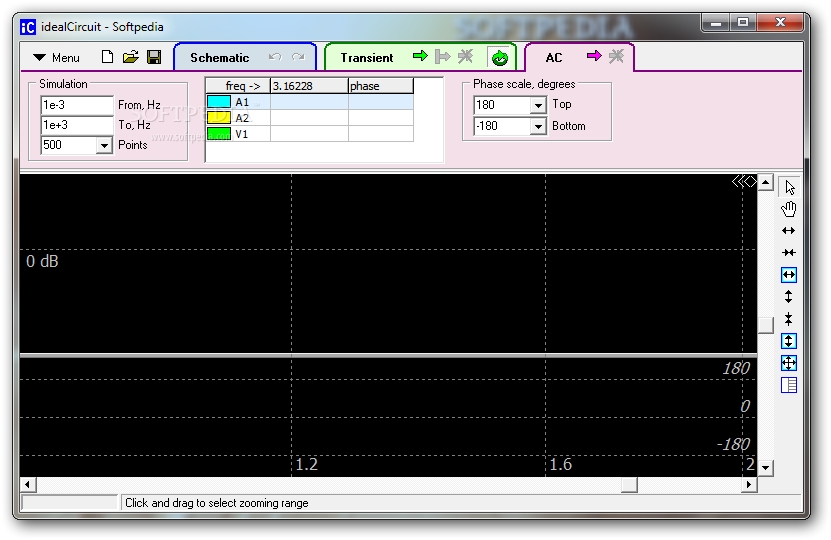The width and height of the screenshot is (831, 540).
Task: Select the arrow pointer tool
Action: coord(789,187)
